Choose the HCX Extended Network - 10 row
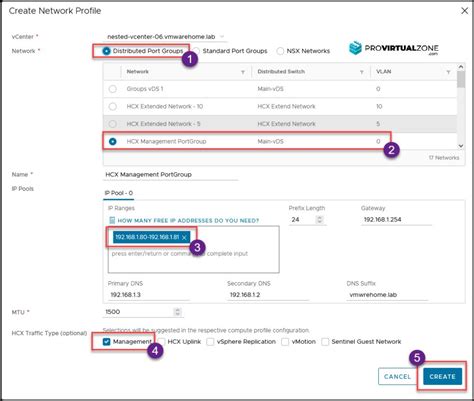This screenshot has width=474, height=401. 280,106
